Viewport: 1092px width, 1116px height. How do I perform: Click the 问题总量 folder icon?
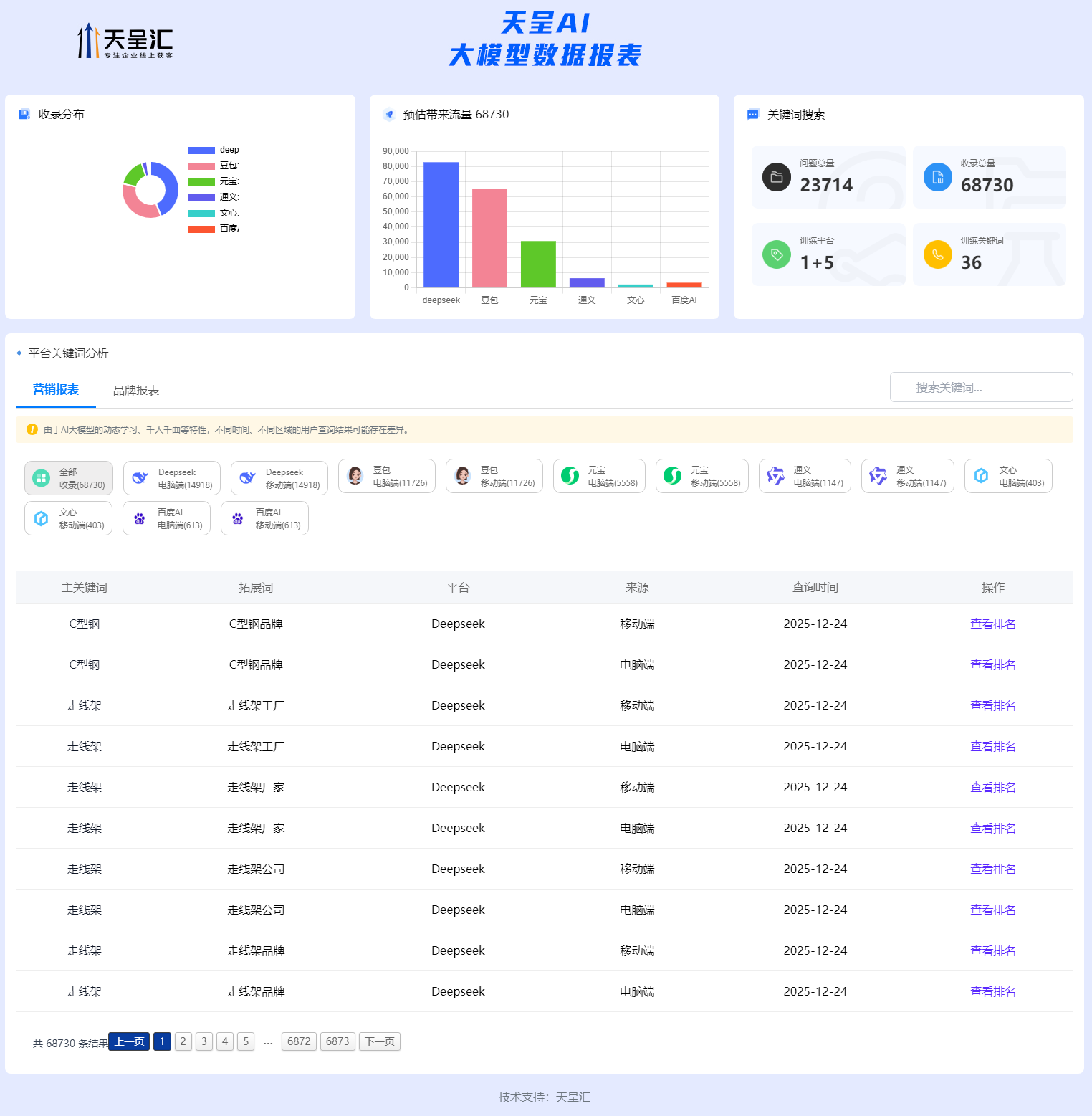(x=776, y=177)
